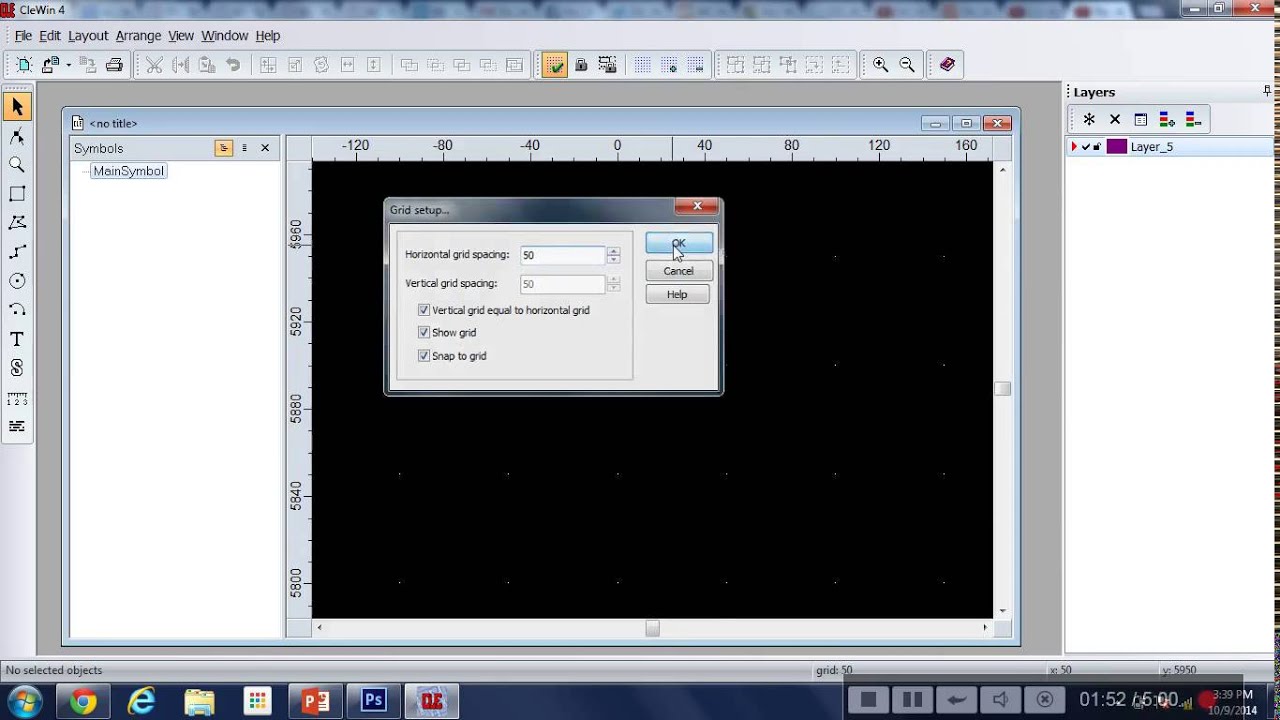Screen dimensions: 1280x720
Task: Select the circle drawing tool
Action: pos(16,281)
